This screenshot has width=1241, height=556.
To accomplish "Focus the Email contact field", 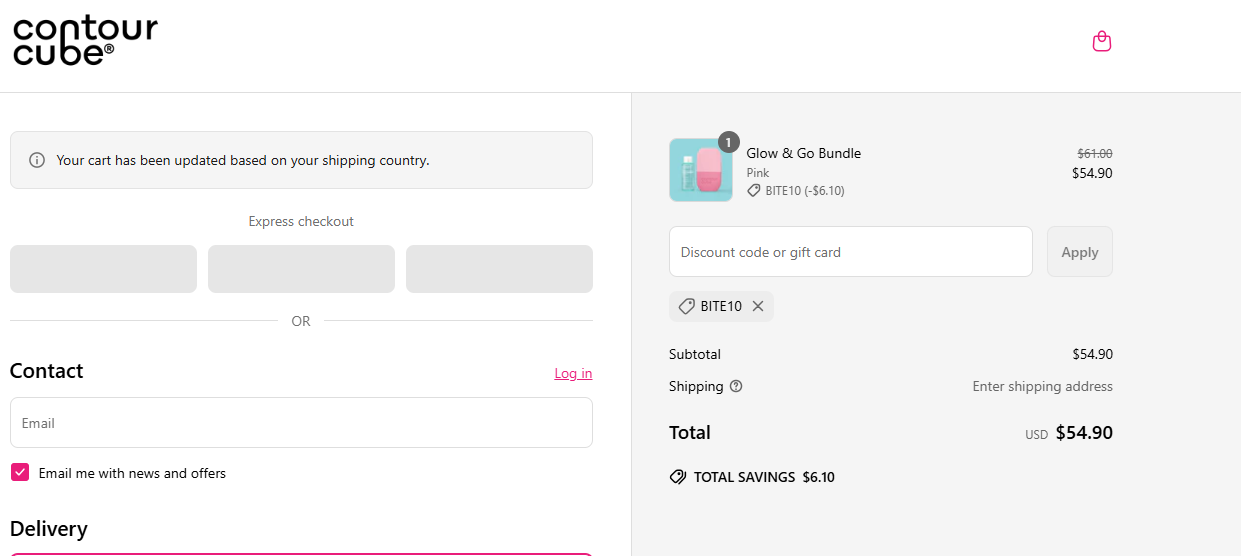I will click(x=301, y=423).
